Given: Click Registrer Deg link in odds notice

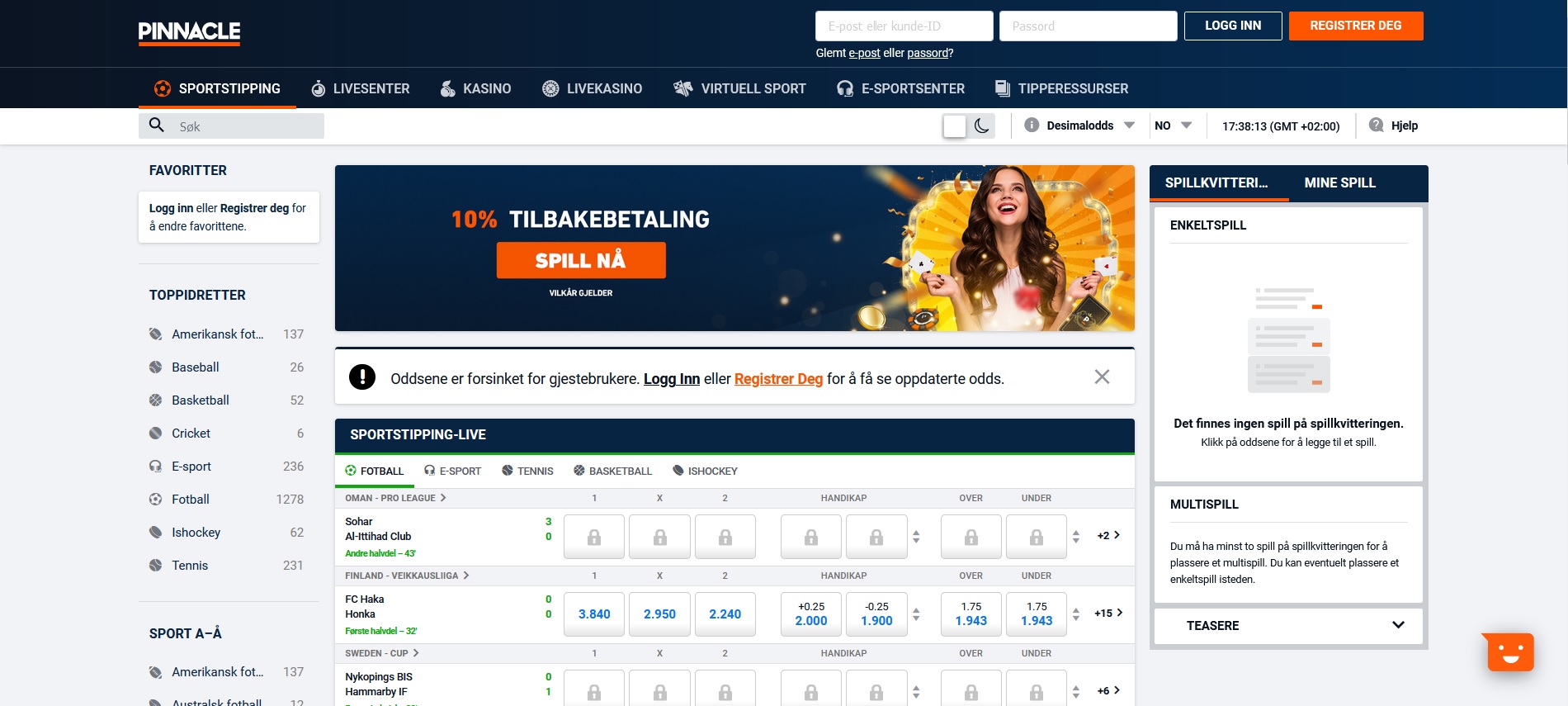Looking at the screenshot, I should tap(778, 378).
